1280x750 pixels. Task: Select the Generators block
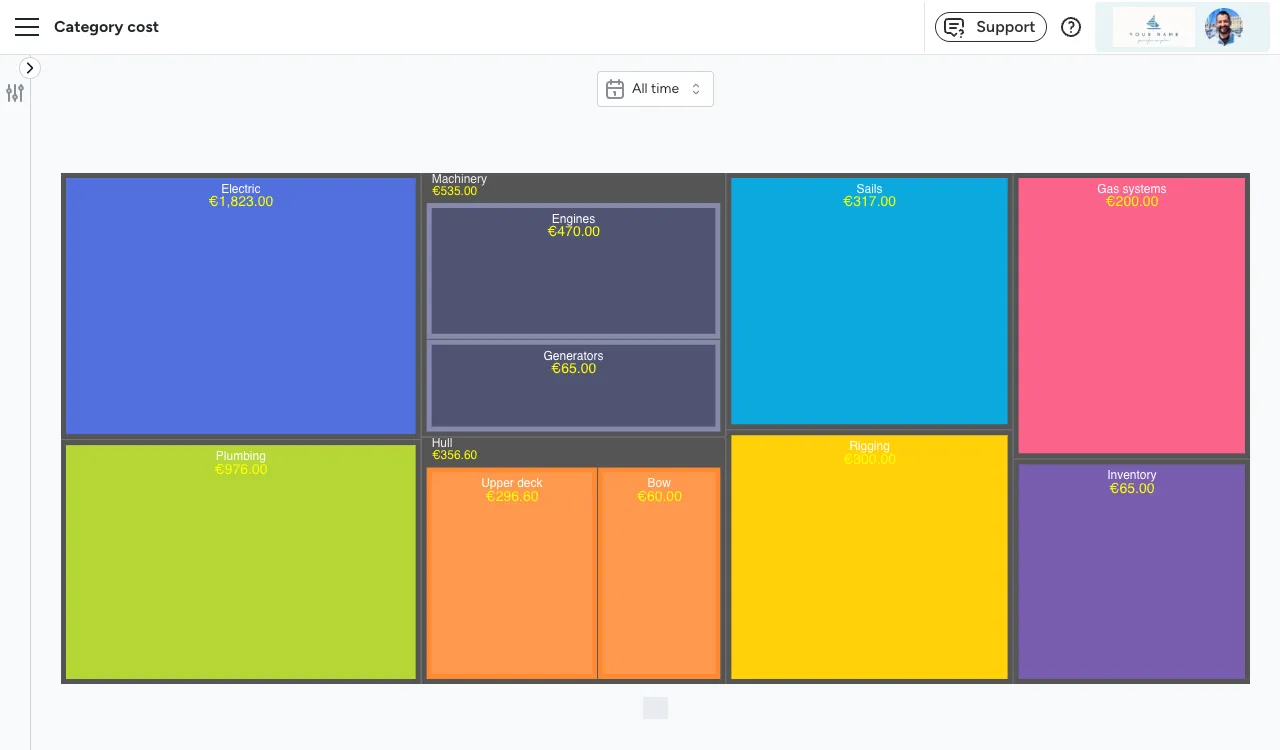point(573,386)
